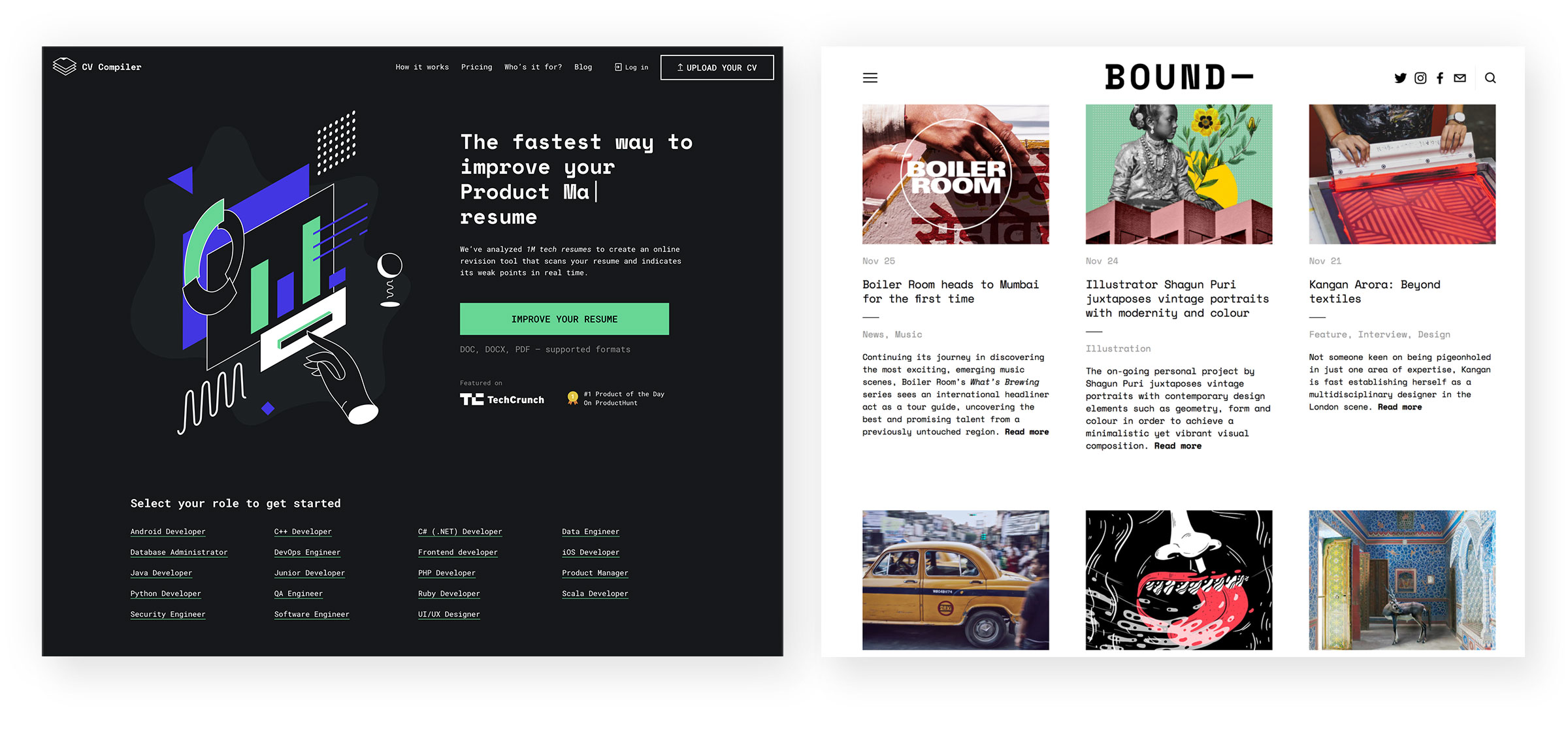Click the CV Compiler logo icon
Image resolution: width=1568 pixels, height=755 pixels.
[65, 67]
